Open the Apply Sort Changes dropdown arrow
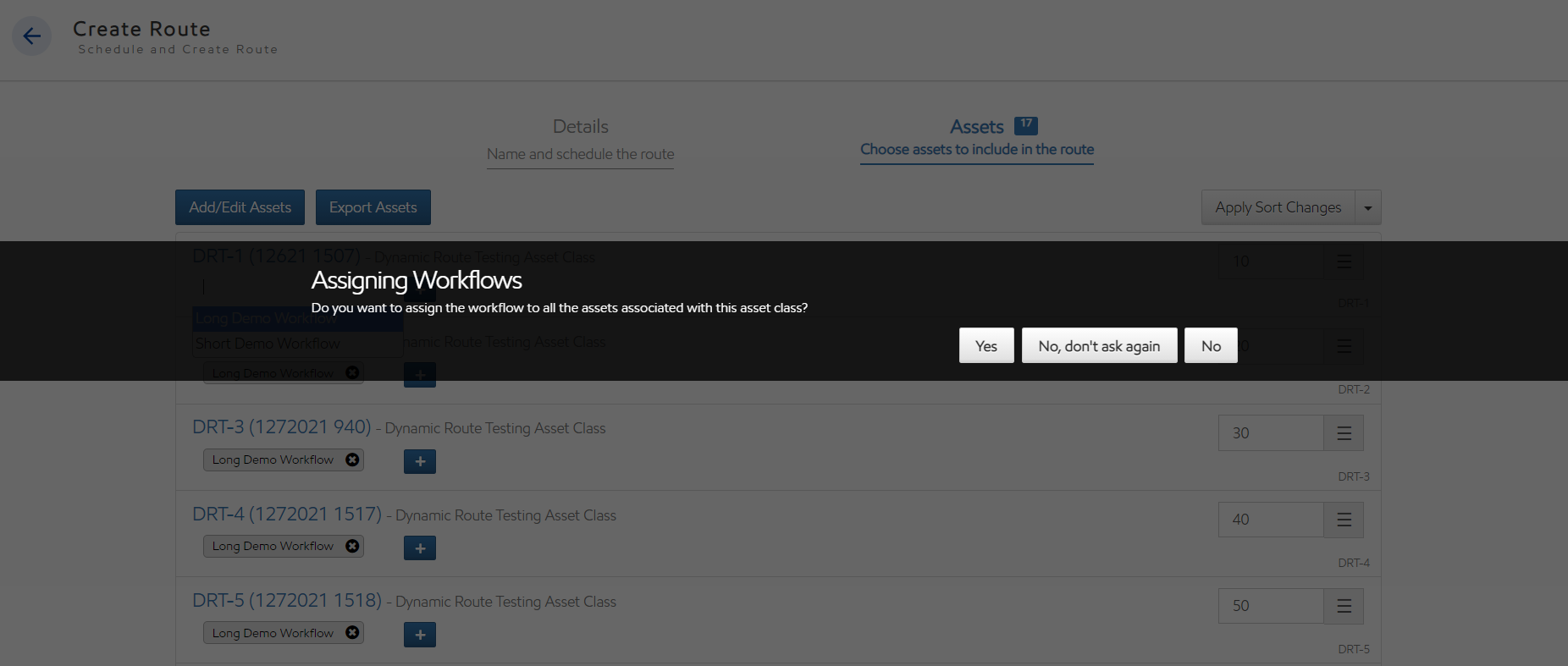Viewport: 1568px width, 666px height. (1367, 207)
